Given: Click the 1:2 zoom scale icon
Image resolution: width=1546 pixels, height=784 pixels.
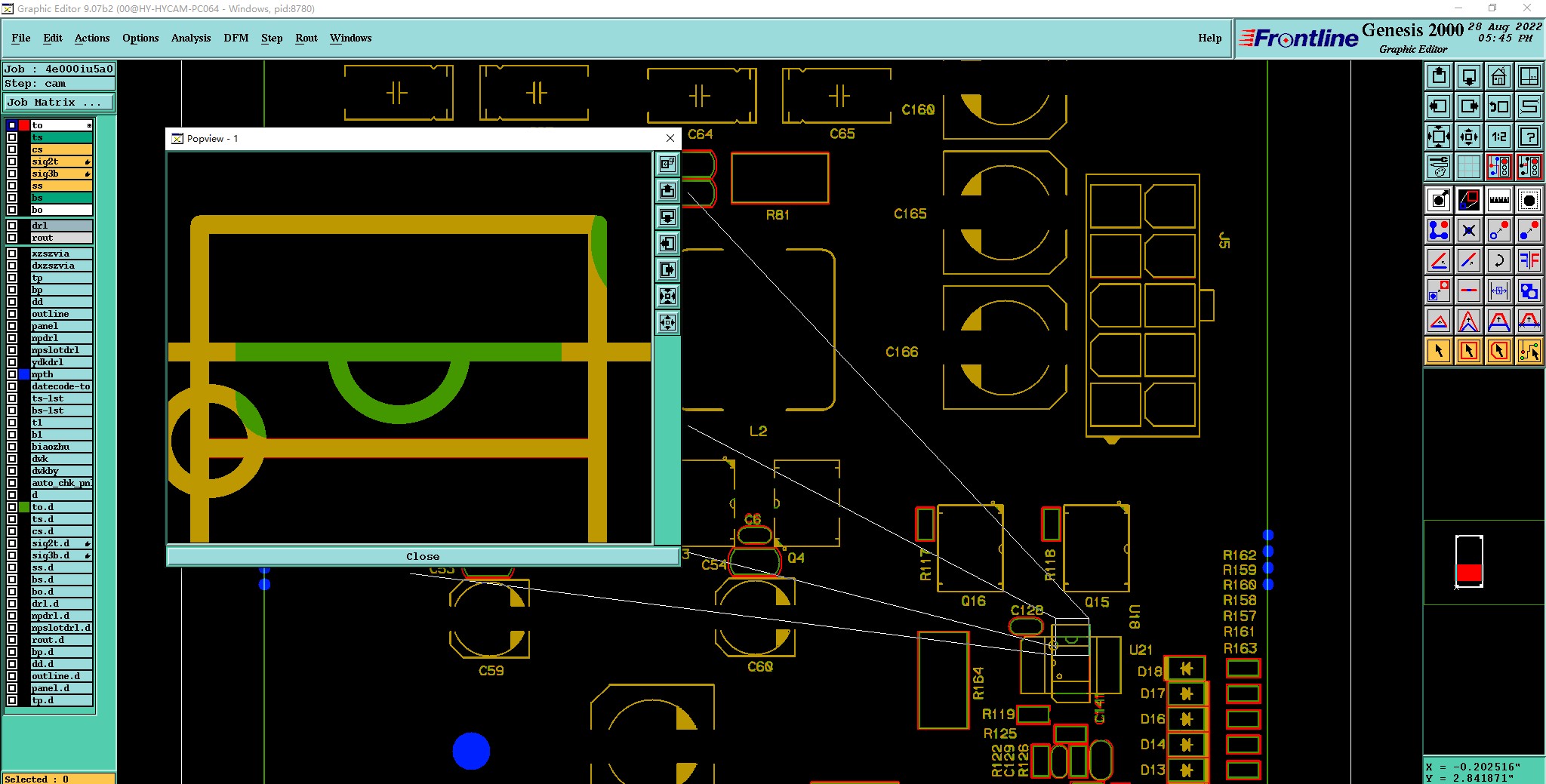Looking at the screenshot, I should [x=1498, y=137].
